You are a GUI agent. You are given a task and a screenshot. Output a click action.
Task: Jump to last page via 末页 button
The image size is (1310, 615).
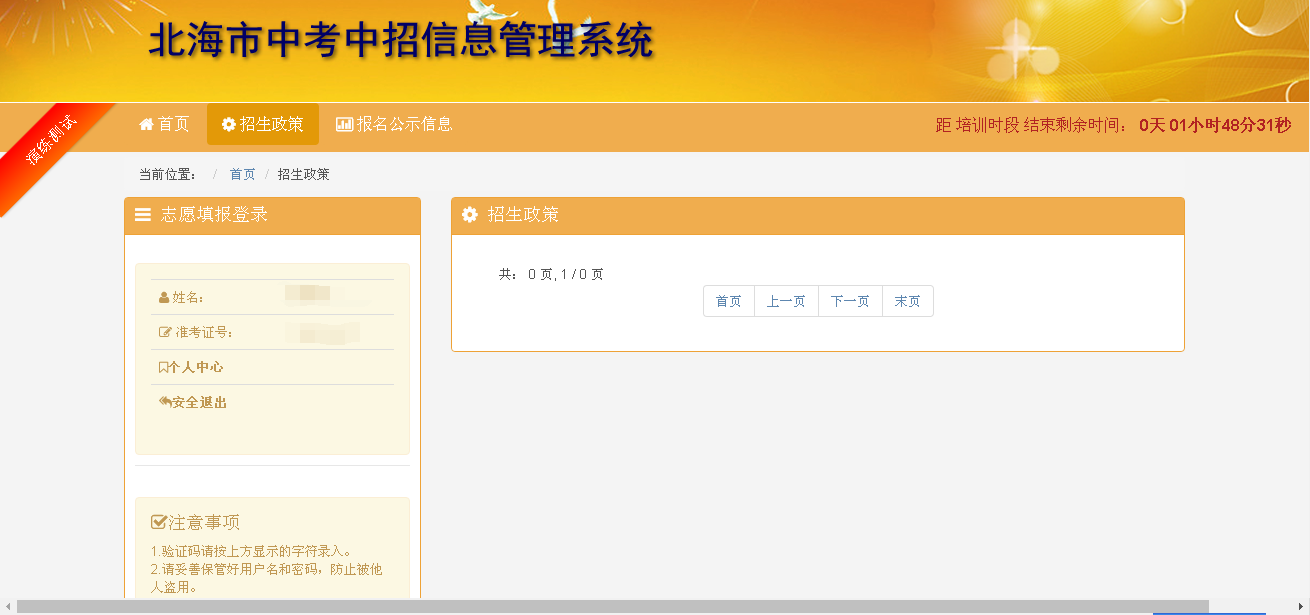(907, 301)
